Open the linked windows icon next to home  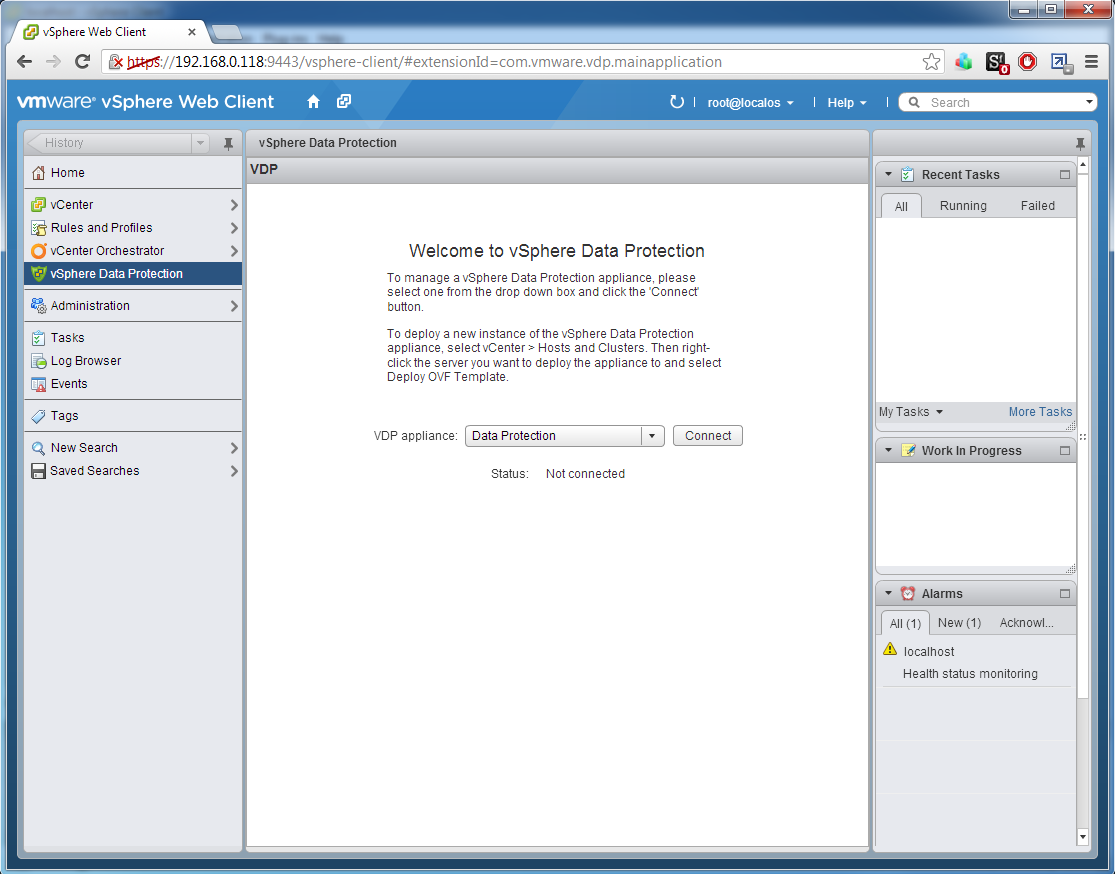(344, 101)
